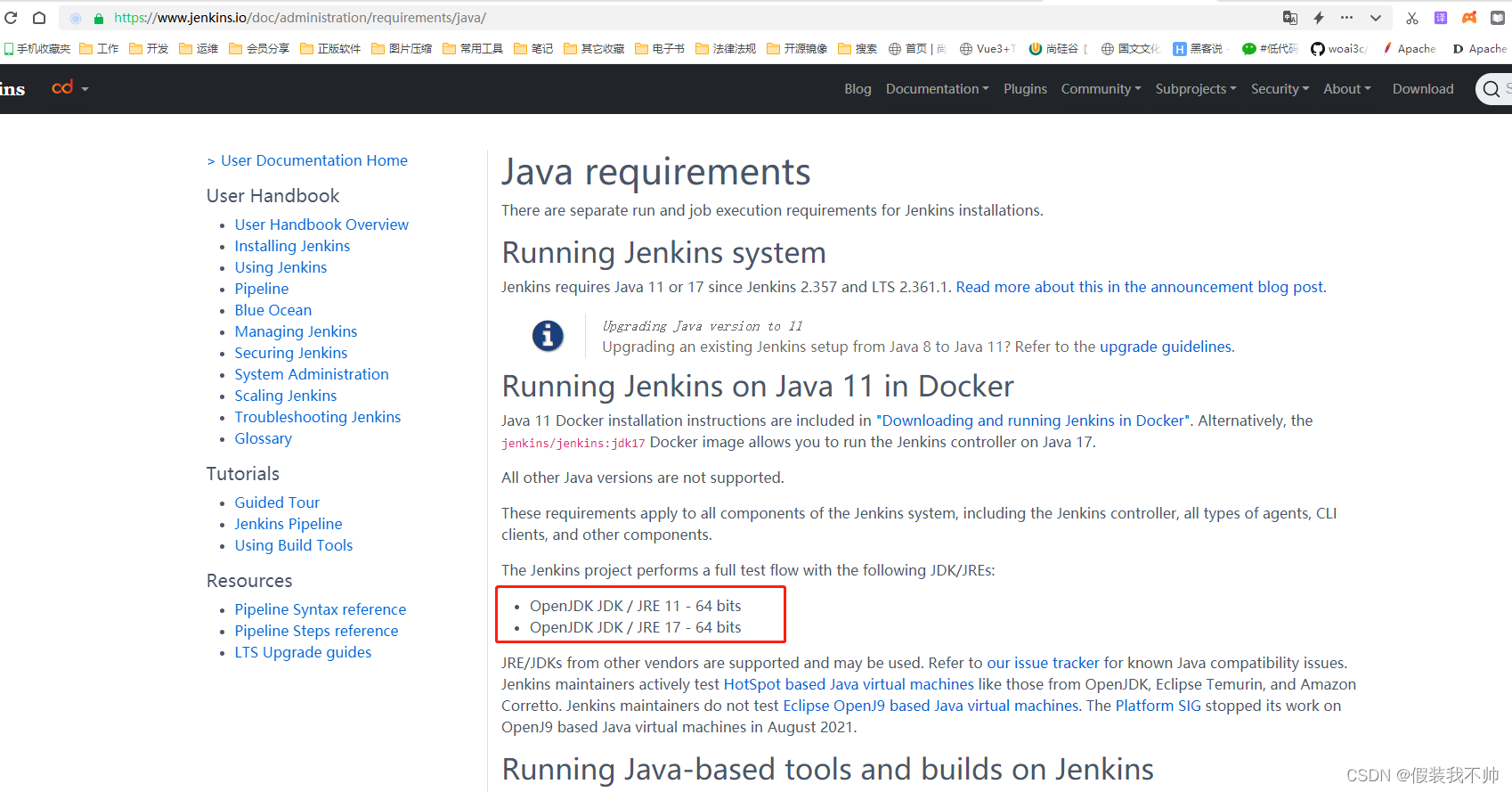
Task: Open Using Build Tools tutorial link
Action: point(294,545)
